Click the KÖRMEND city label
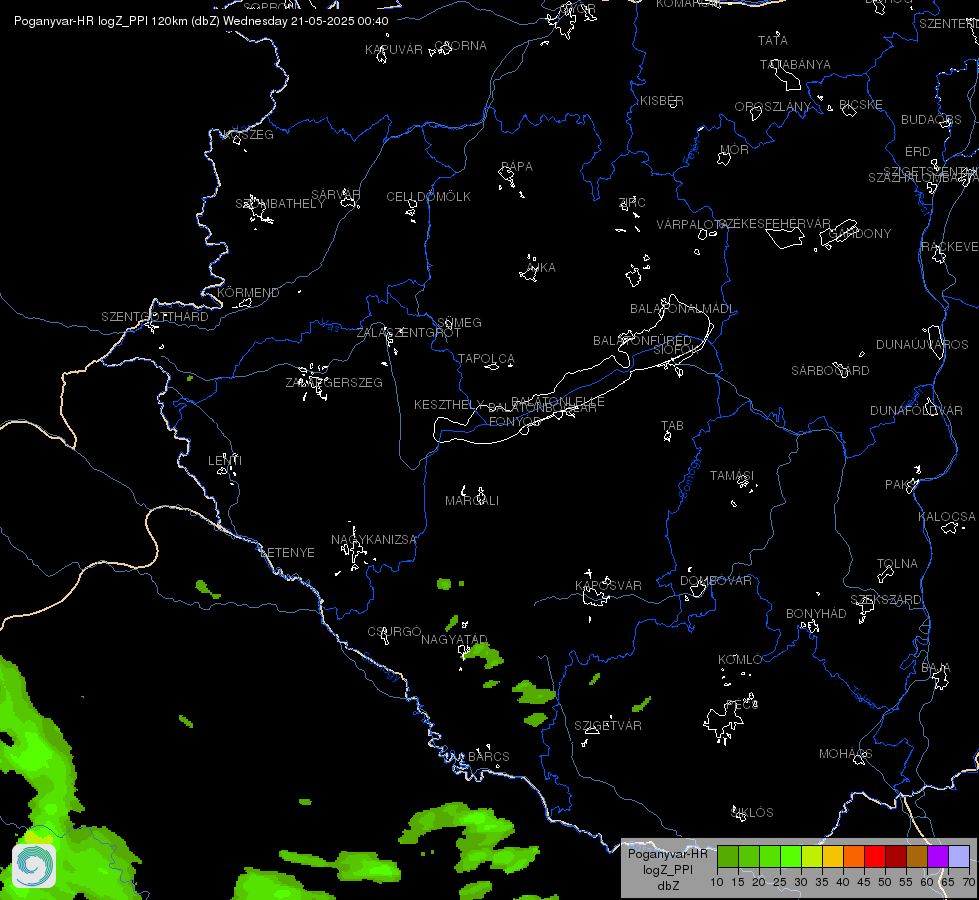The width and height of the screenshot is (979, 900). point(248,293)
